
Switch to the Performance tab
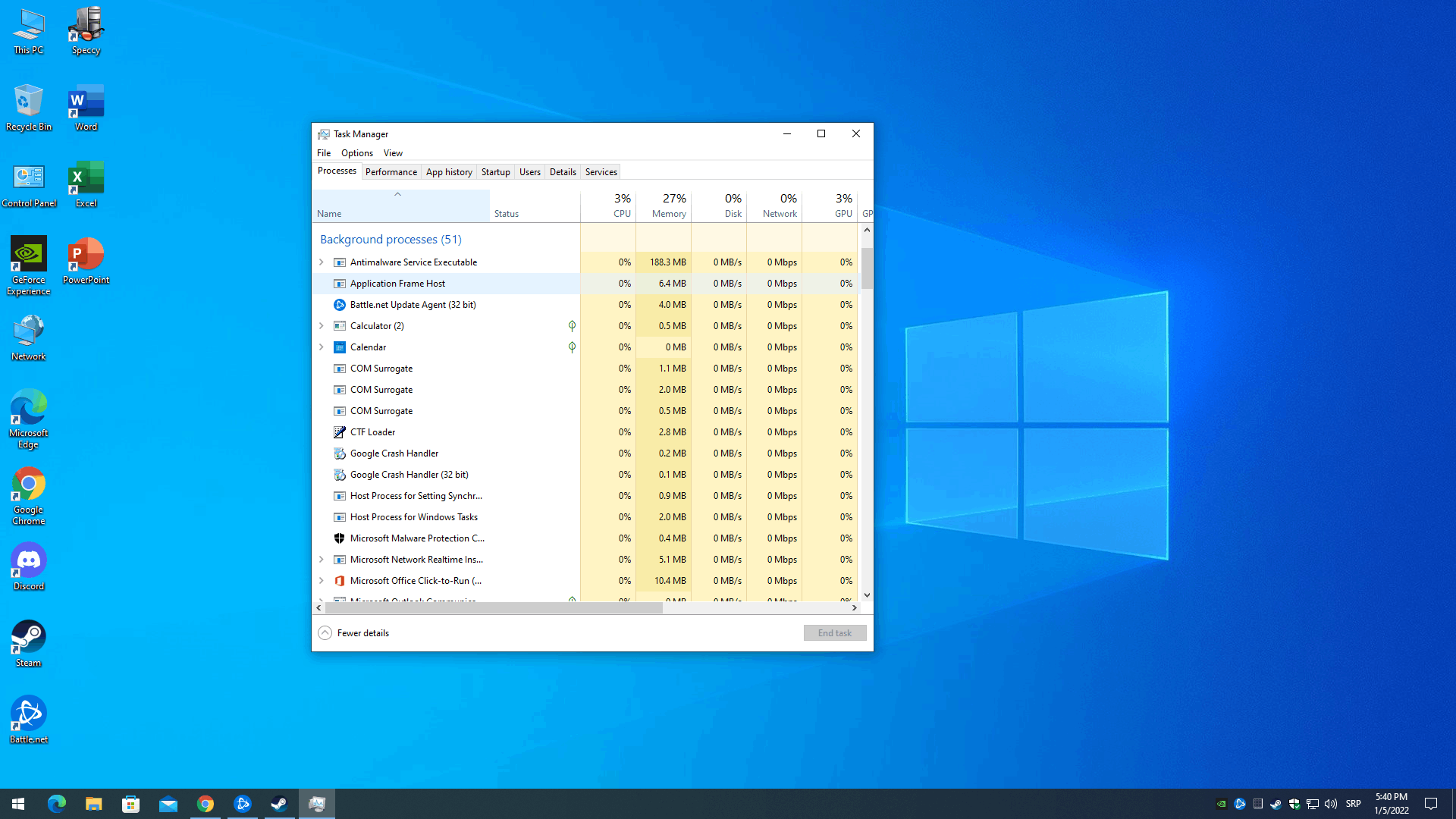click(391, 172)
